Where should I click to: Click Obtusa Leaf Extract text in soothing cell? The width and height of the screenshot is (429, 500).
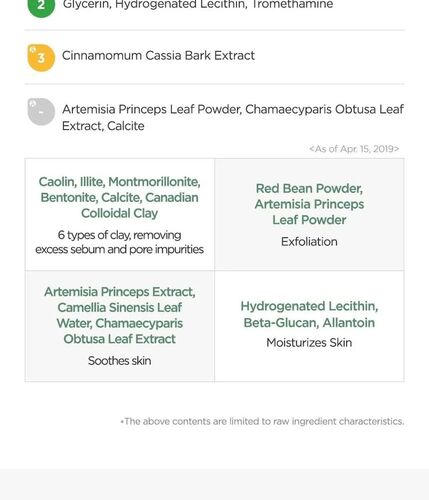click(120, 339)
